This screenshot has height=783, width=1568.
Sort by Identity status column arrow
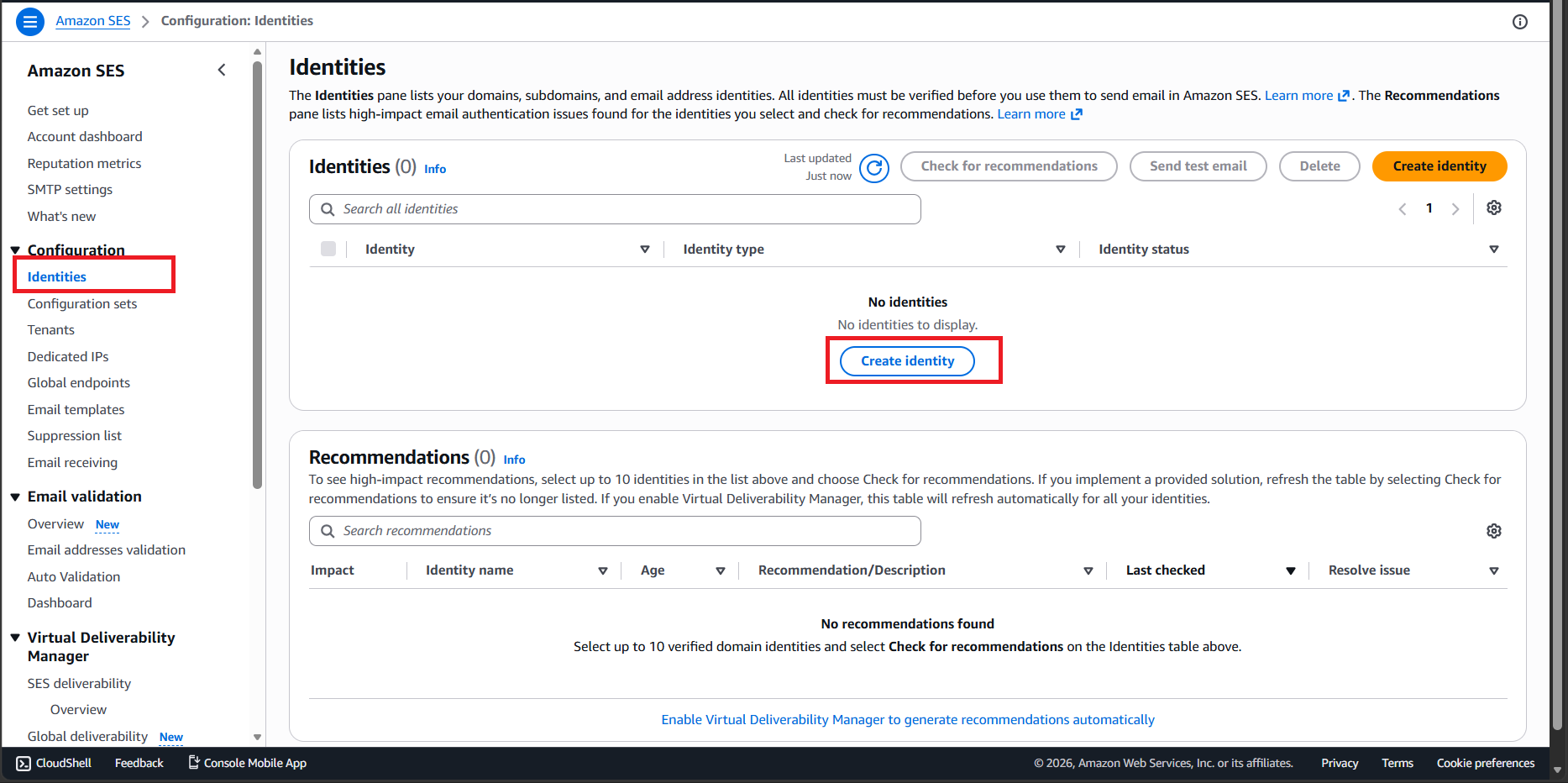click(1494, 250)
